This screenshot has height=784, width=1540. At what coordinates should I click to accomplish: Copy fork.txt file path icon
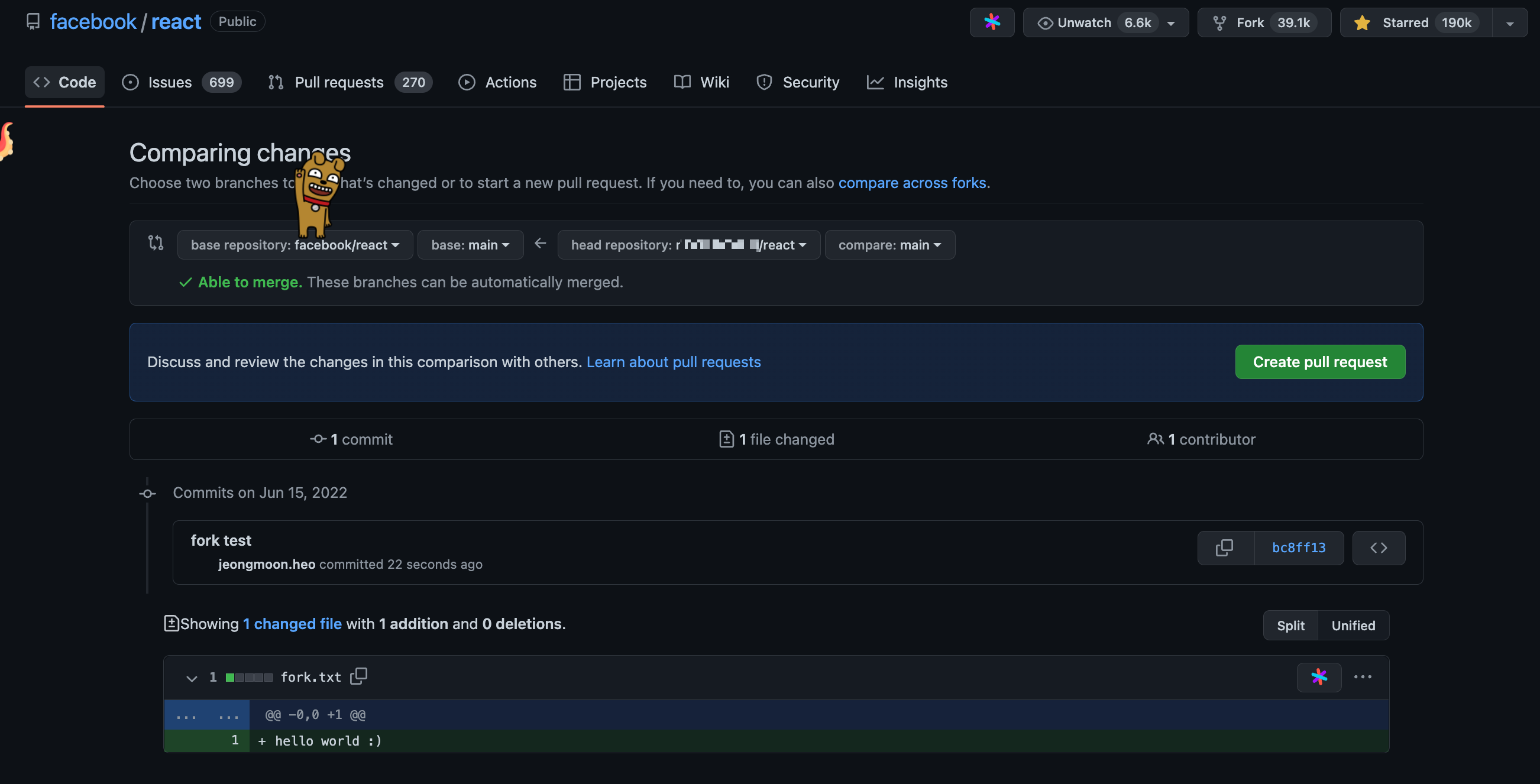tap(359, 676)
